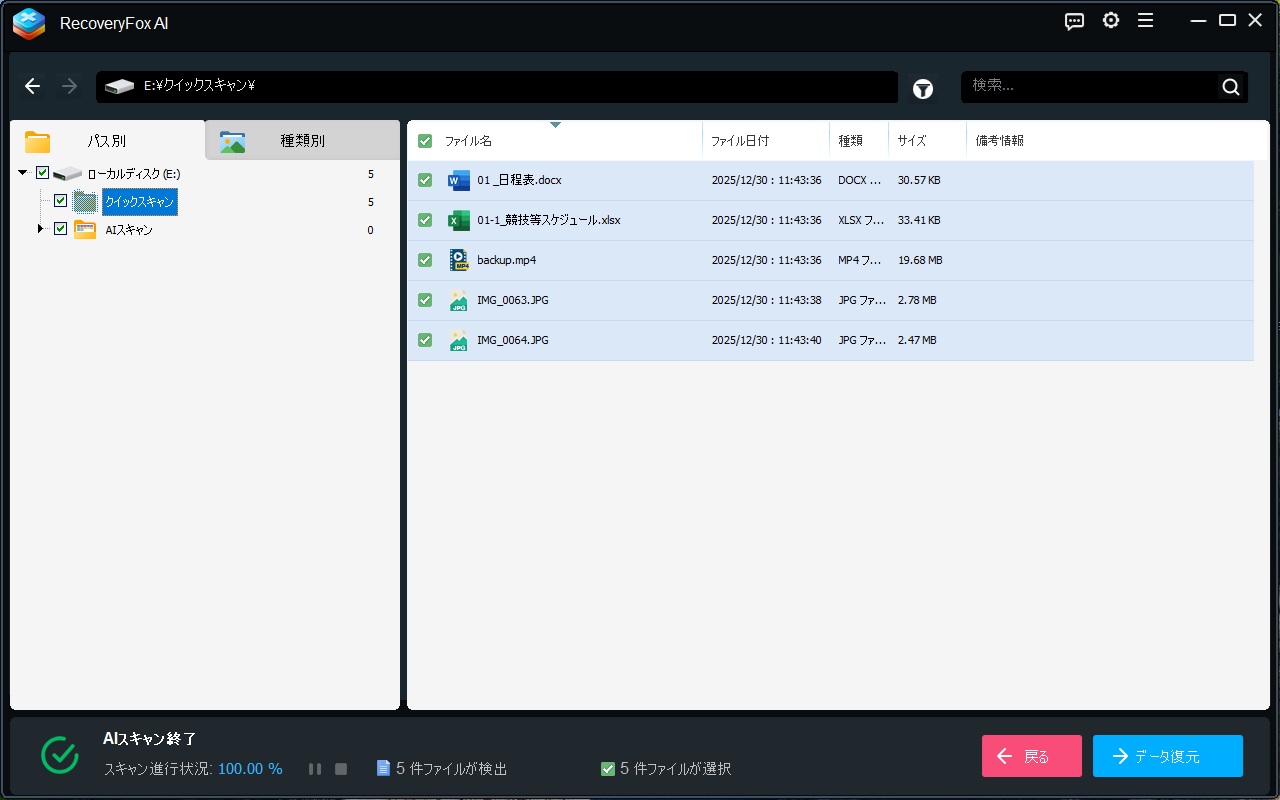Click the search magnifier icon
Screen dimensions: 1280x800
pyautogui.click(x=1231, y=87)
